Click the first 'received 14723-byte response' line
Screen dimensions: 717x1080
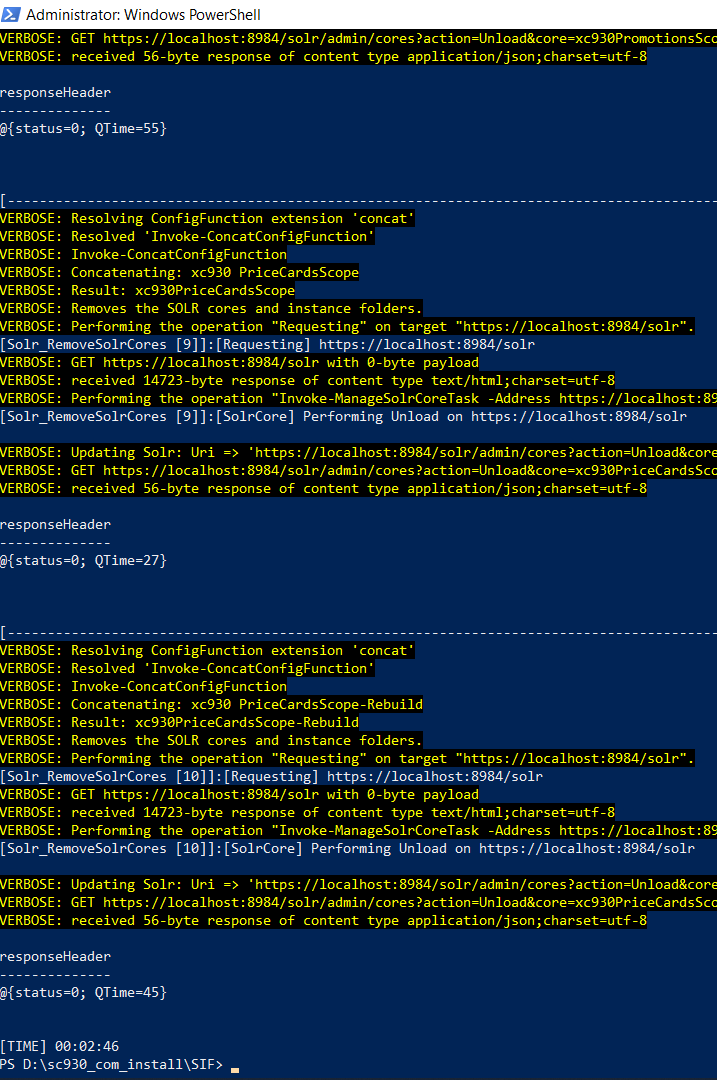point(307,381)
